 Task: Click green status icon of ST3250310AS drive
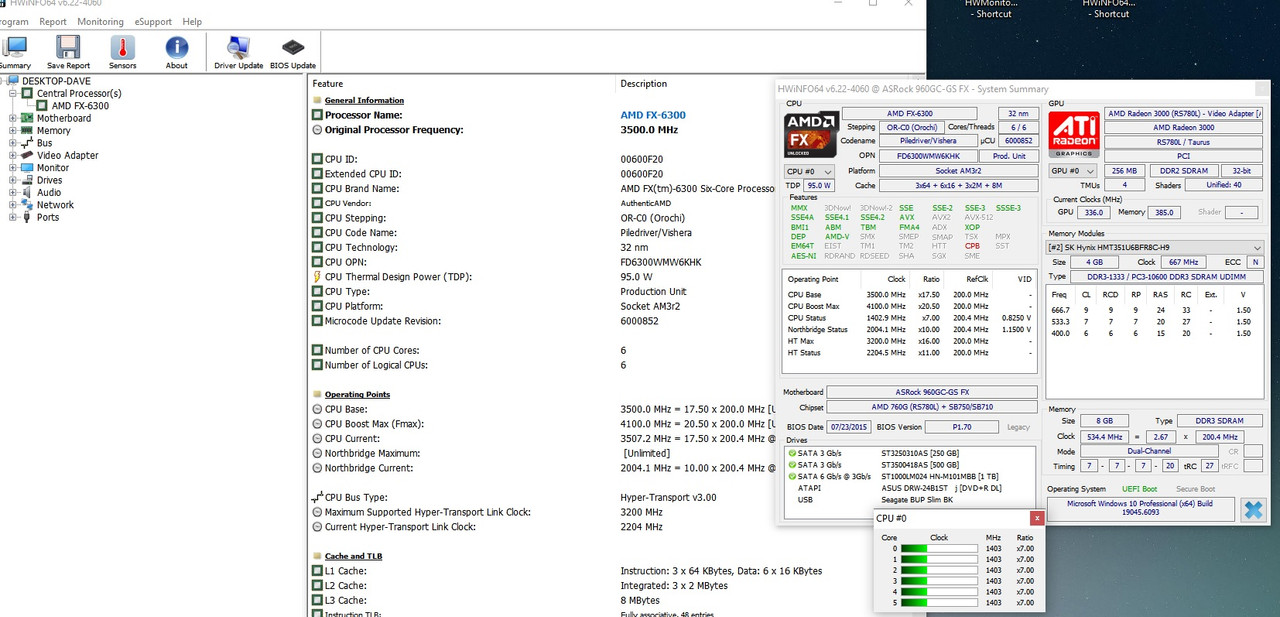tap(793, 453)
